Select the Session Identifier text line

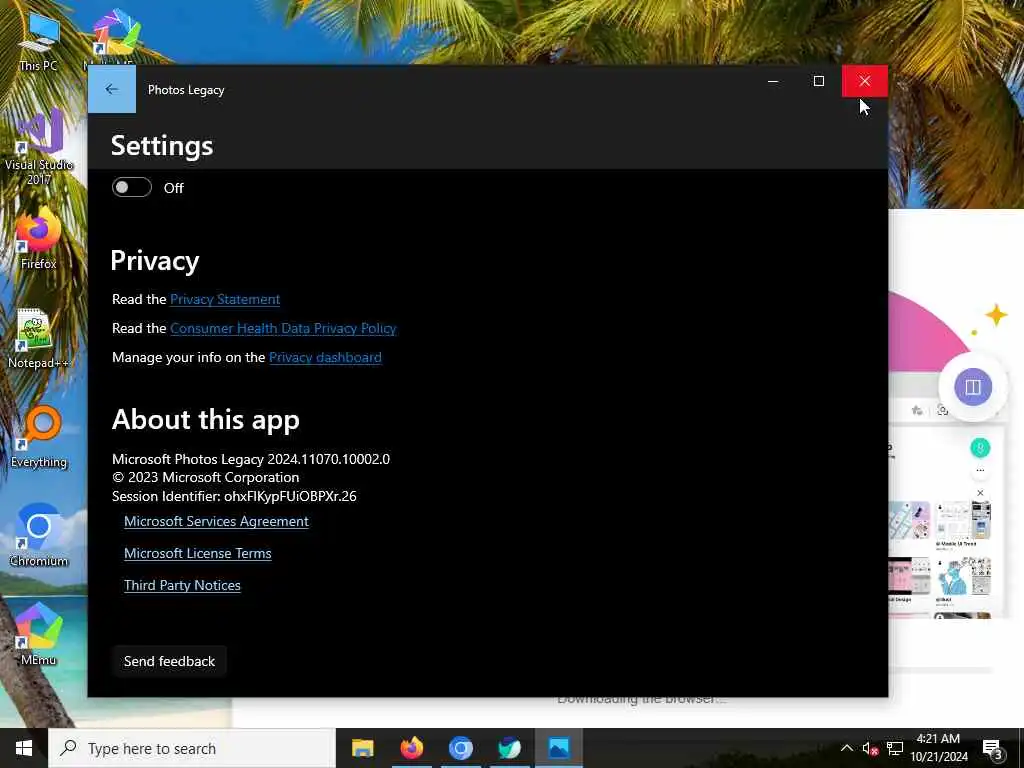234,496
